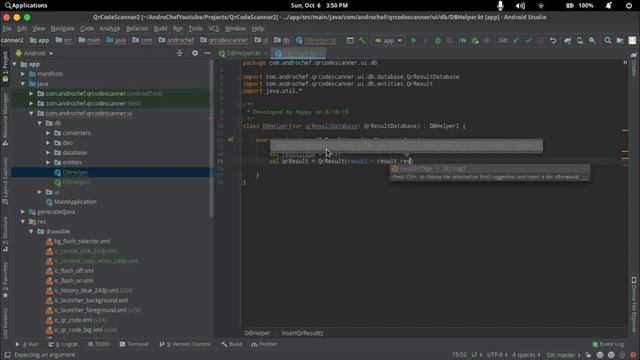
Task: Open the TODO tool window
Action: [99, 344]
